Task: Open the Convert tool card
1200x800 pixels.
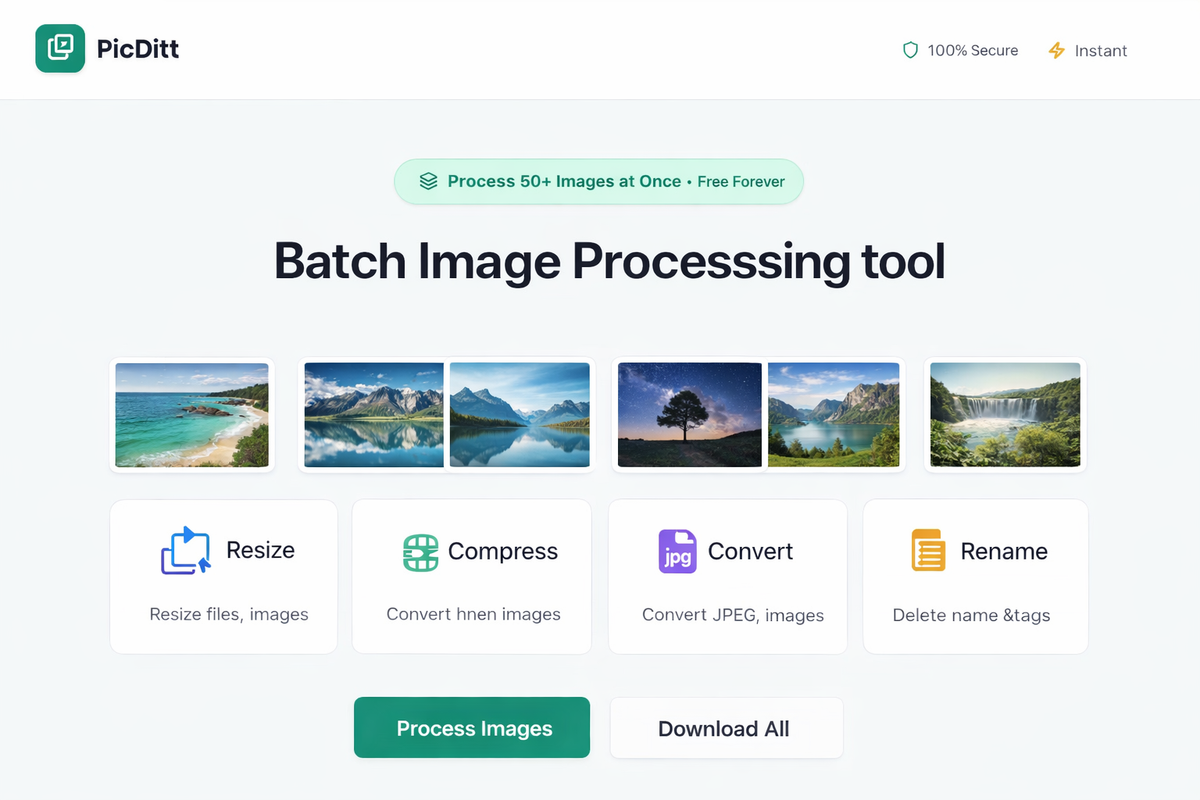Action: pyautogui.click(x=728, y=577)
